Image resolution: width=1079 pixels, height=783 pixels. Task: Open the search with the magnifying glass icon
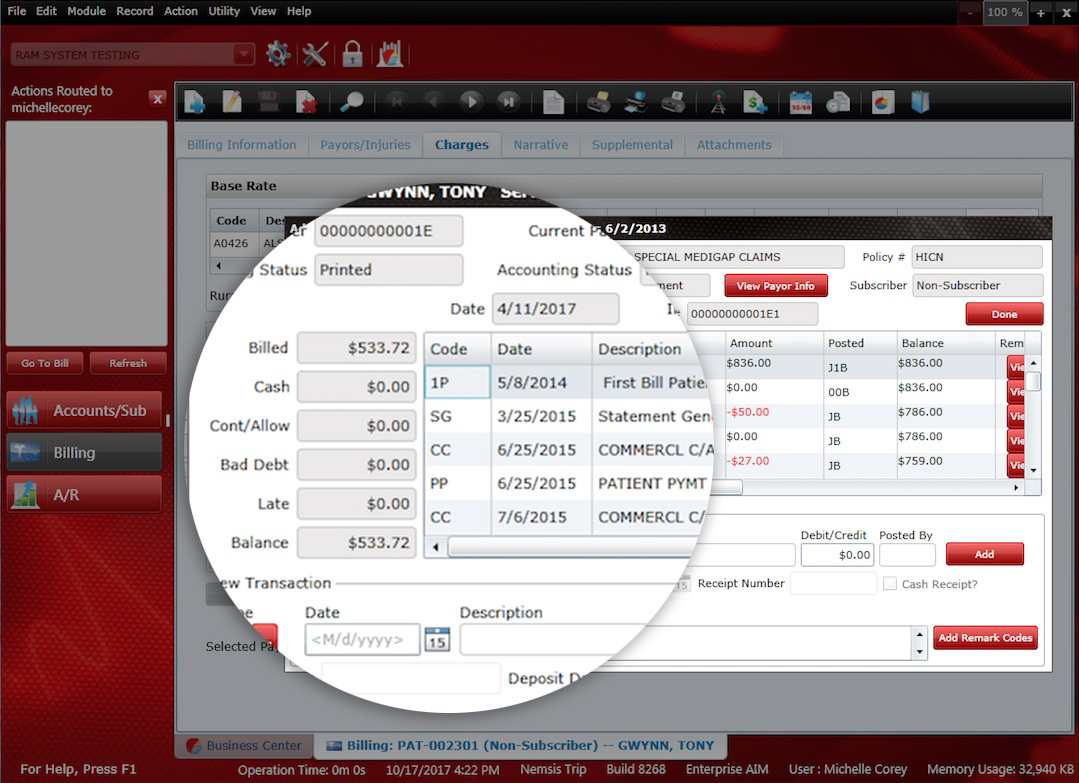pyautogui.click(x=353, y=102)
